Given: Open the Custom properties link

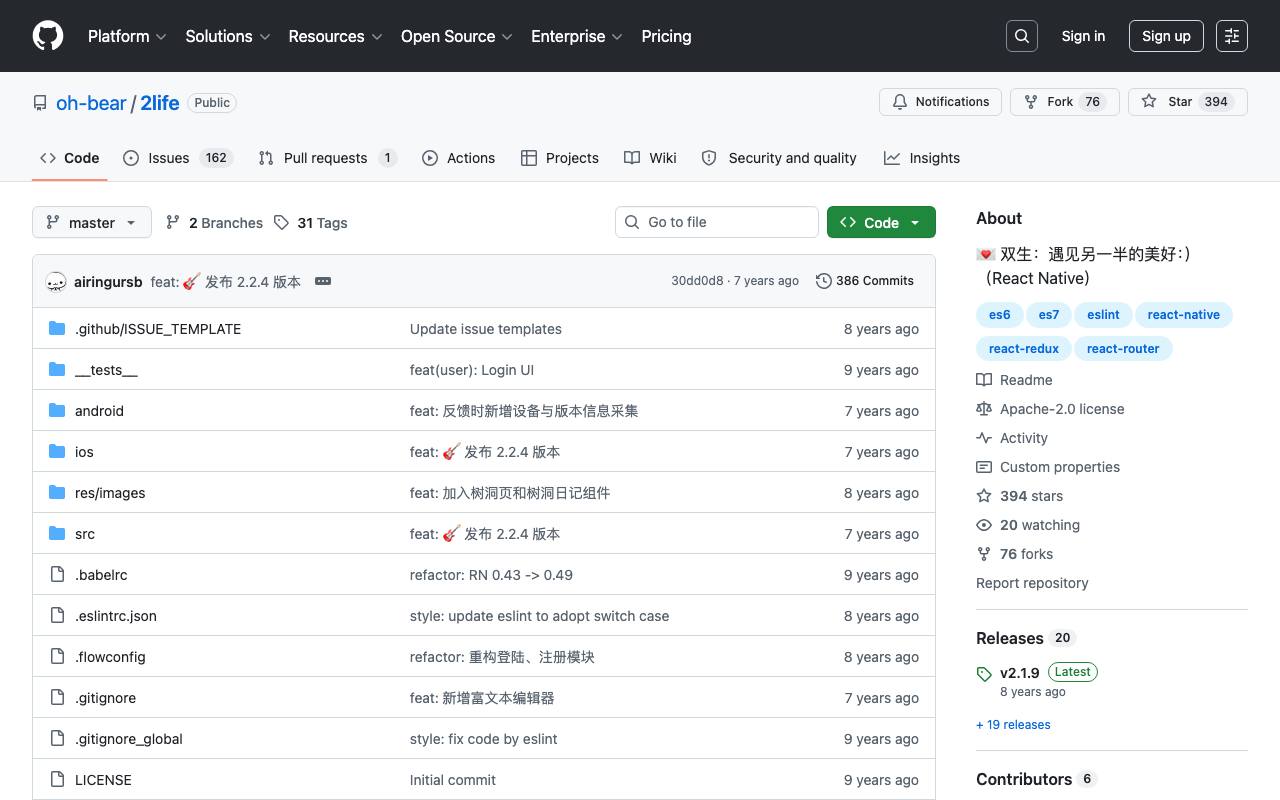Looking at the screenshot, I should [x=1048, y=467].
